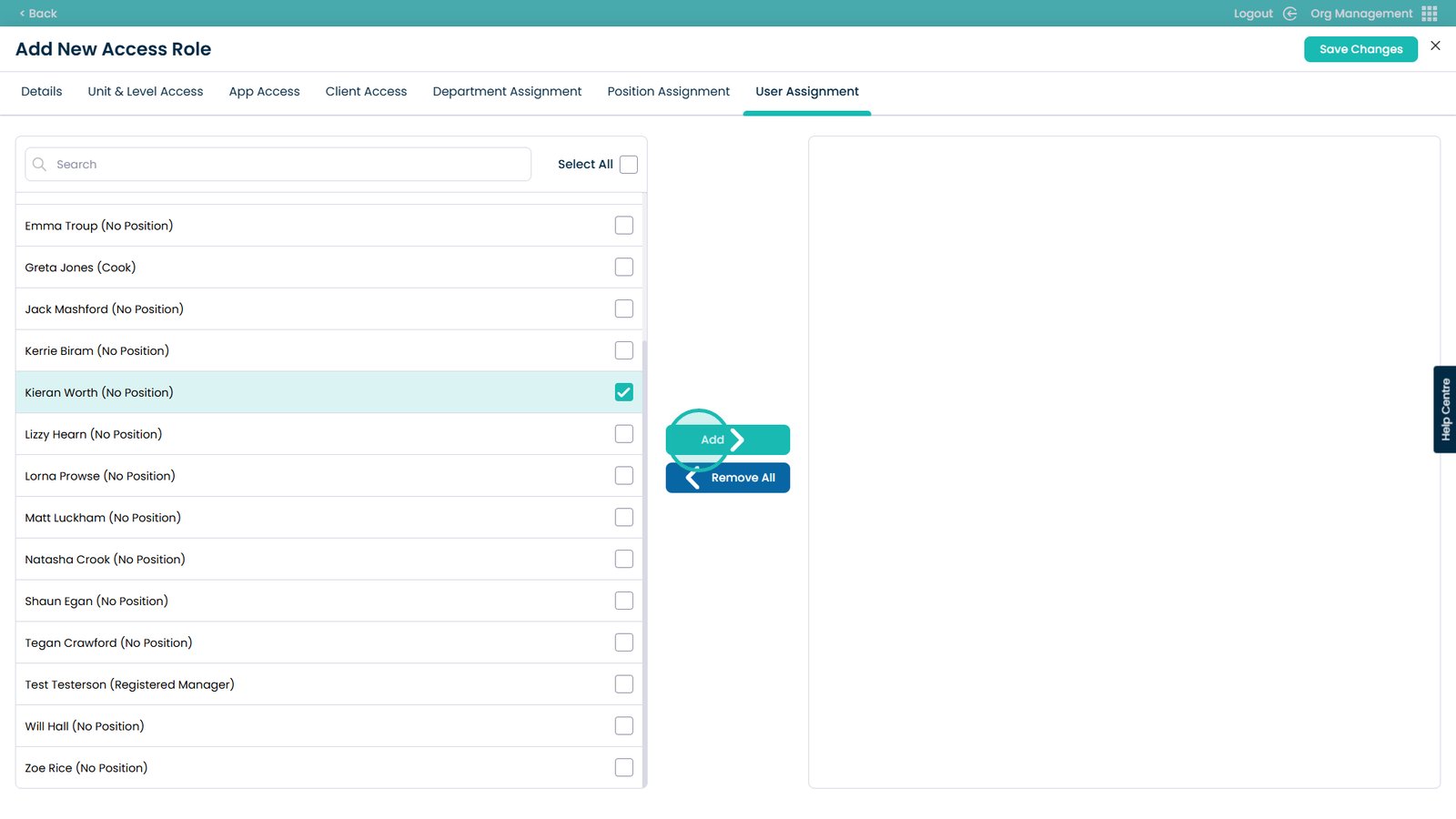Viewport: 1456px width, 819px height.
Task: Select Test Testerson (Registered Manager) checkbox
Action: pyautogui.click(x=623, y=684)
